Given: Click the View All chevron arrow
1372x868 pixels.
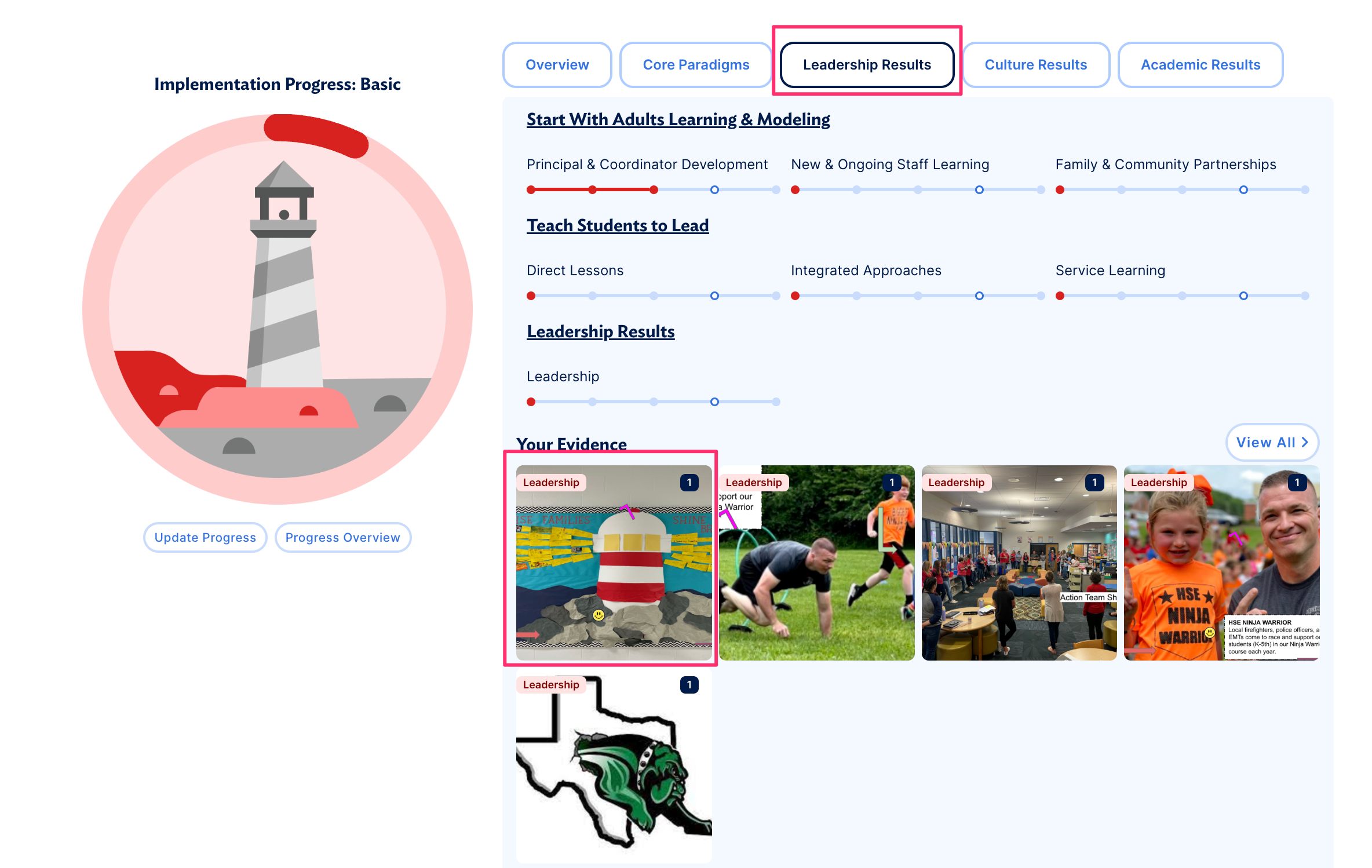Looking at the screenshot, I should (1305, 443).
